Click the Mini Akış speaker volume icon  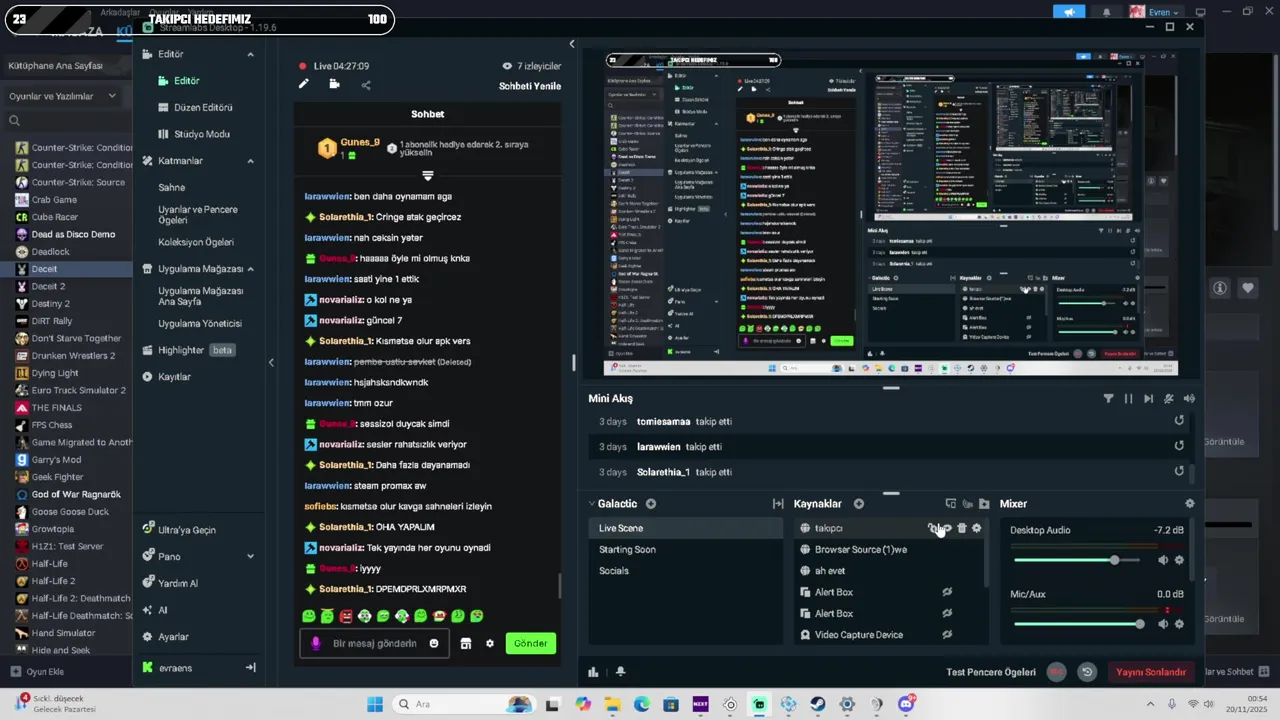pos(1189,398)
